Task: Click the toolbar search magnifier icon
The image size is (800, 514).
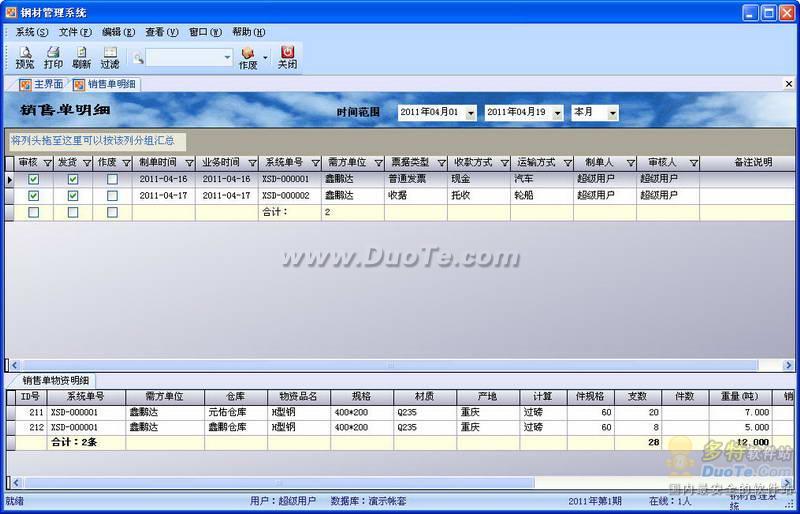Action: point(138,58)
